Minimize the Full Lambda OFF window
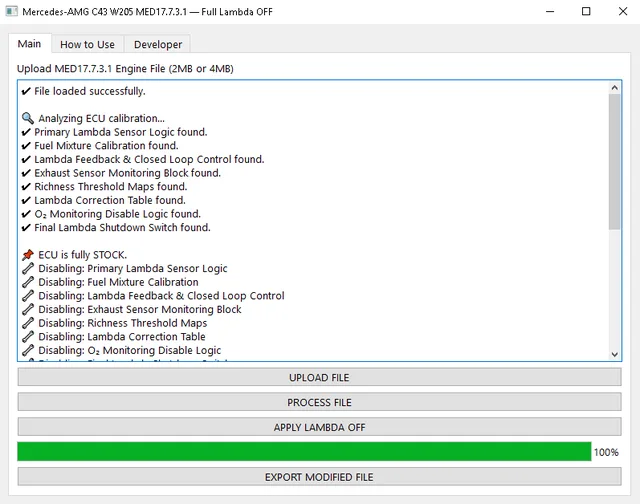640x504 pixels. click(550, 11)
